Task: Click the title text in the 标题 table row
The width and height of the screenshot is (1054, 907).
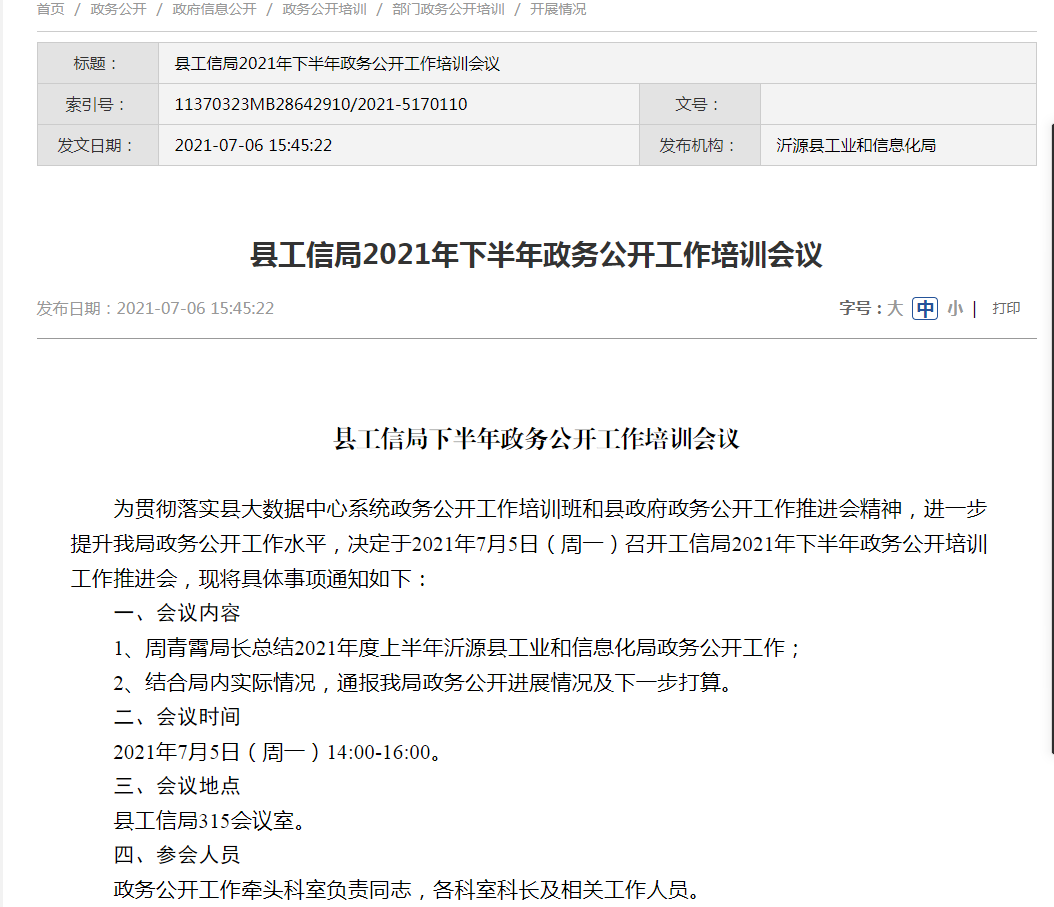Action: coord(337,64)
